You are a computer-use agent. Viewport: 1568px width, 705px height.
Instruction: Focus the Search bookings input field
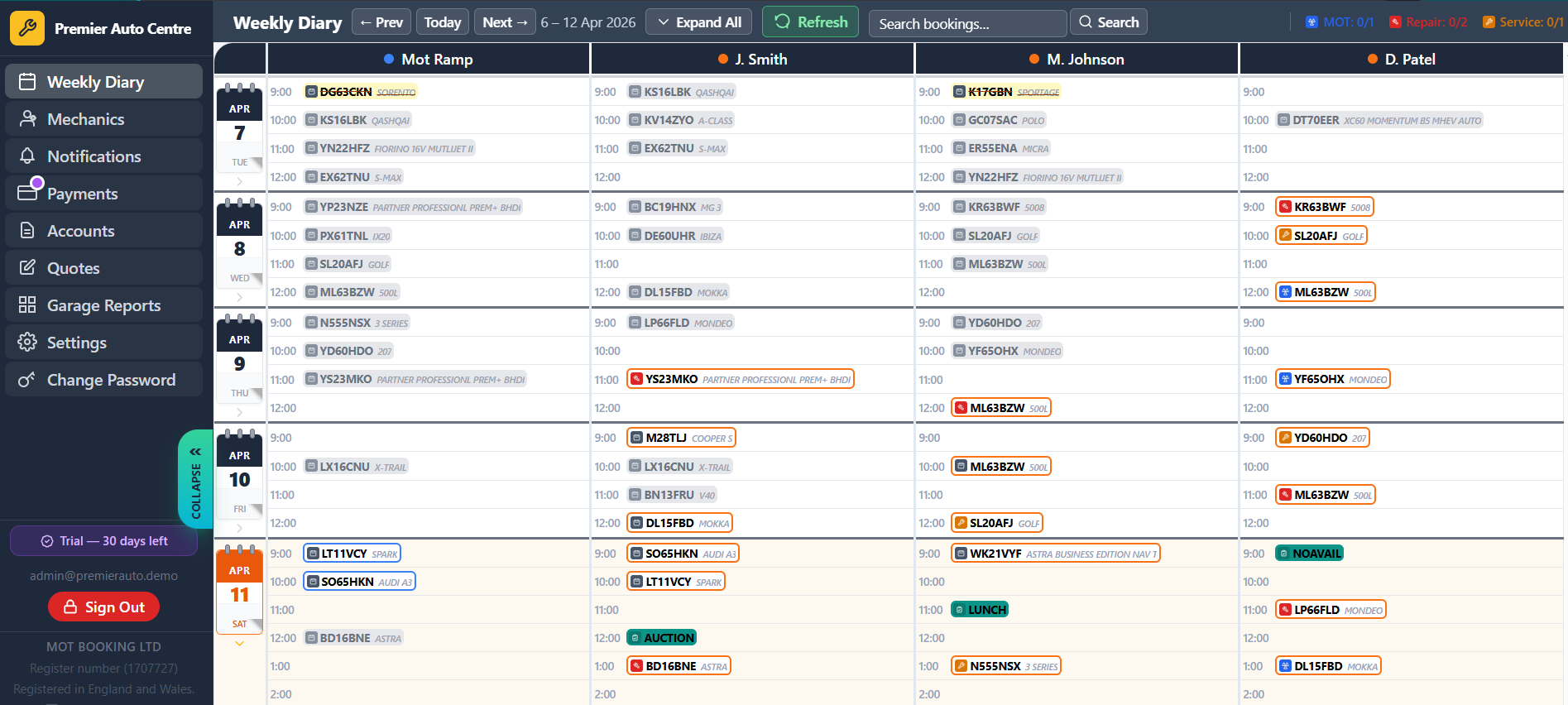click(966, 23)
